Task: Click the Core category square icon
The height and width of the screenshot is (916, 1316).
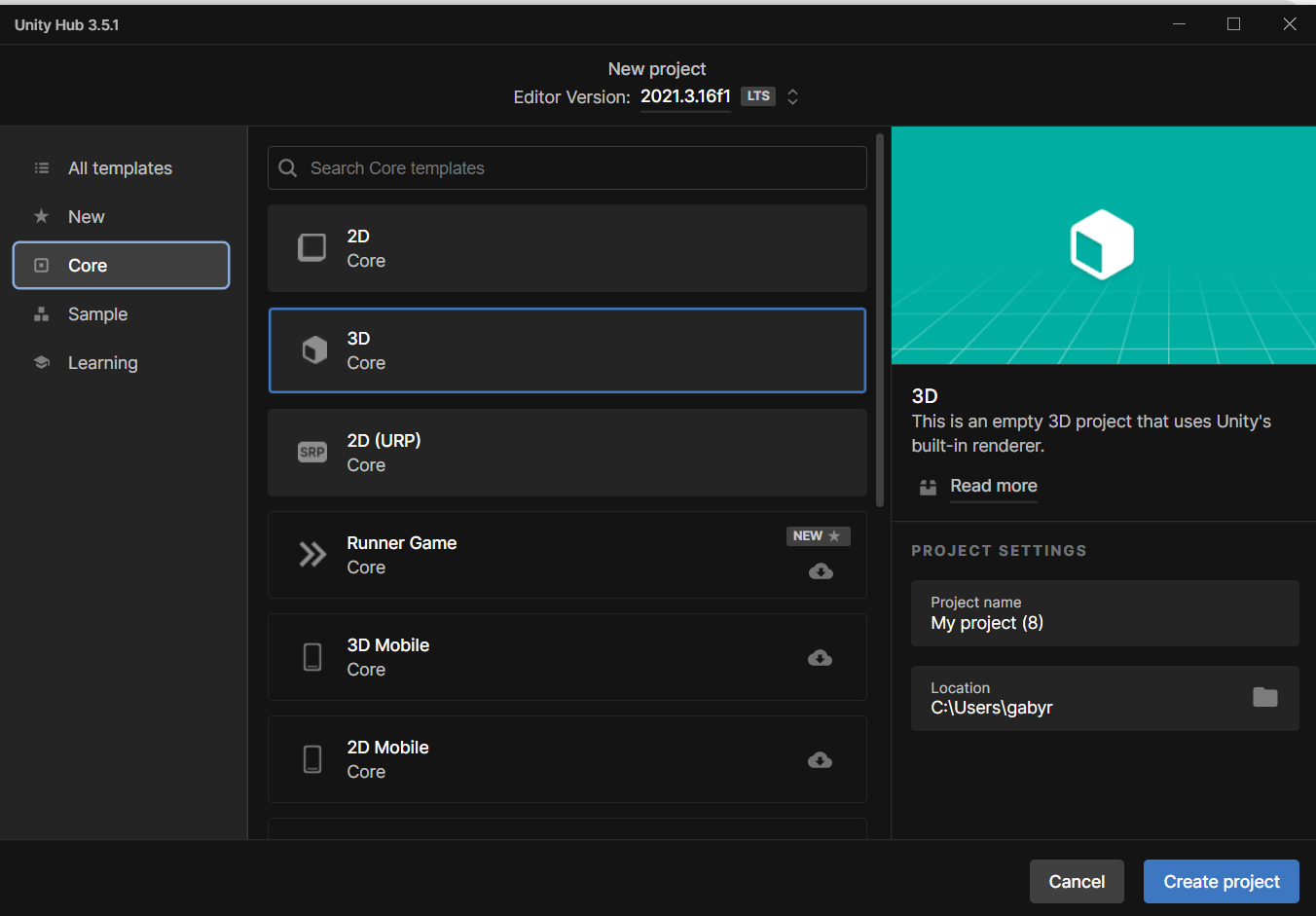Action: click(x=41, y=265)
